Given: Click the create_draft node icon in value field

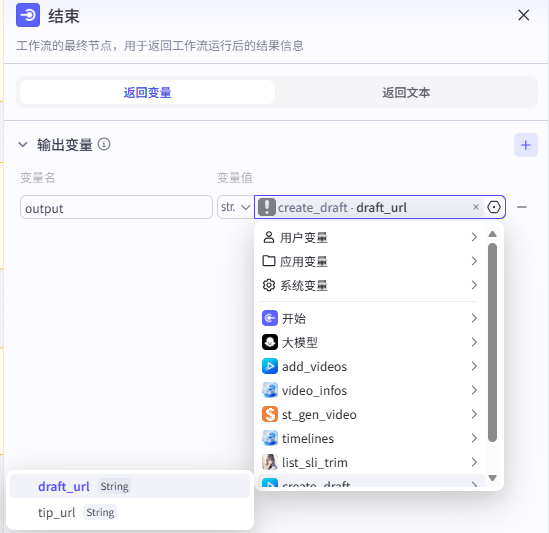Looking at the screenshot, I should tap(267, 207).
